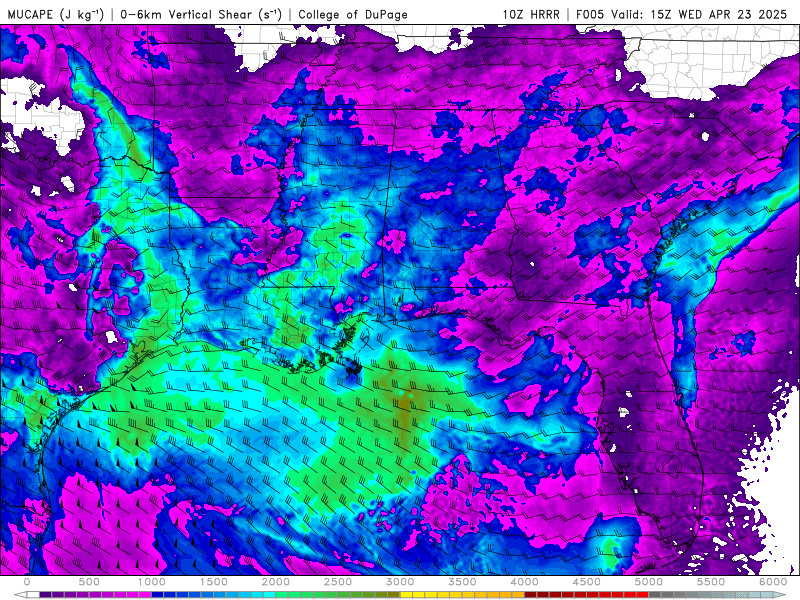This screenshot has height=600, width=800.
Task: Select the white swatch starting the color scale
Action: [33, 594]
